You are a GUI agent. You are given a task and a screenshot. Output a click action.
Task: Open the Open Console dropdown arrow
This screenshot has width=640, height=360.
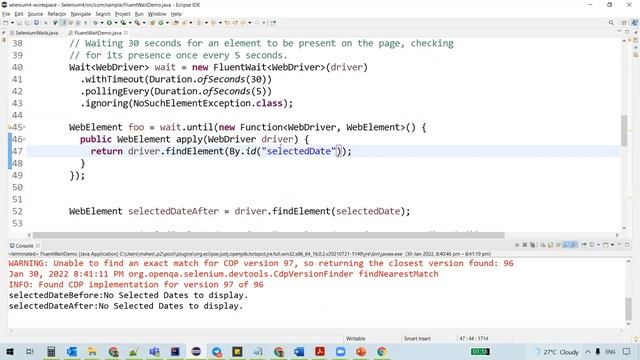612,245
